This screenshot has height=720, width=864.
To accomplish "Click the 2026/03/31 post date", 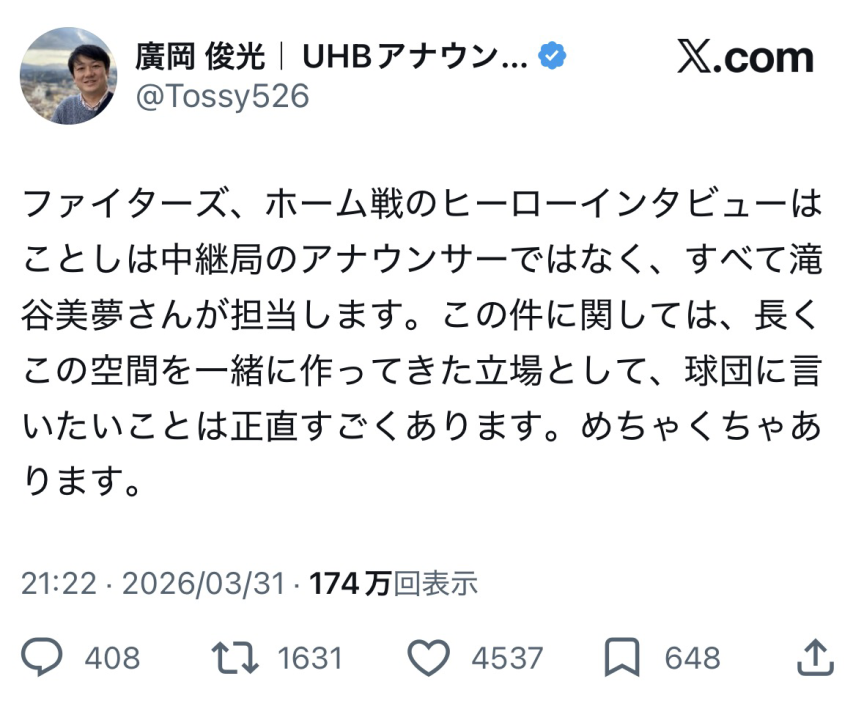I will click(204, 583).
